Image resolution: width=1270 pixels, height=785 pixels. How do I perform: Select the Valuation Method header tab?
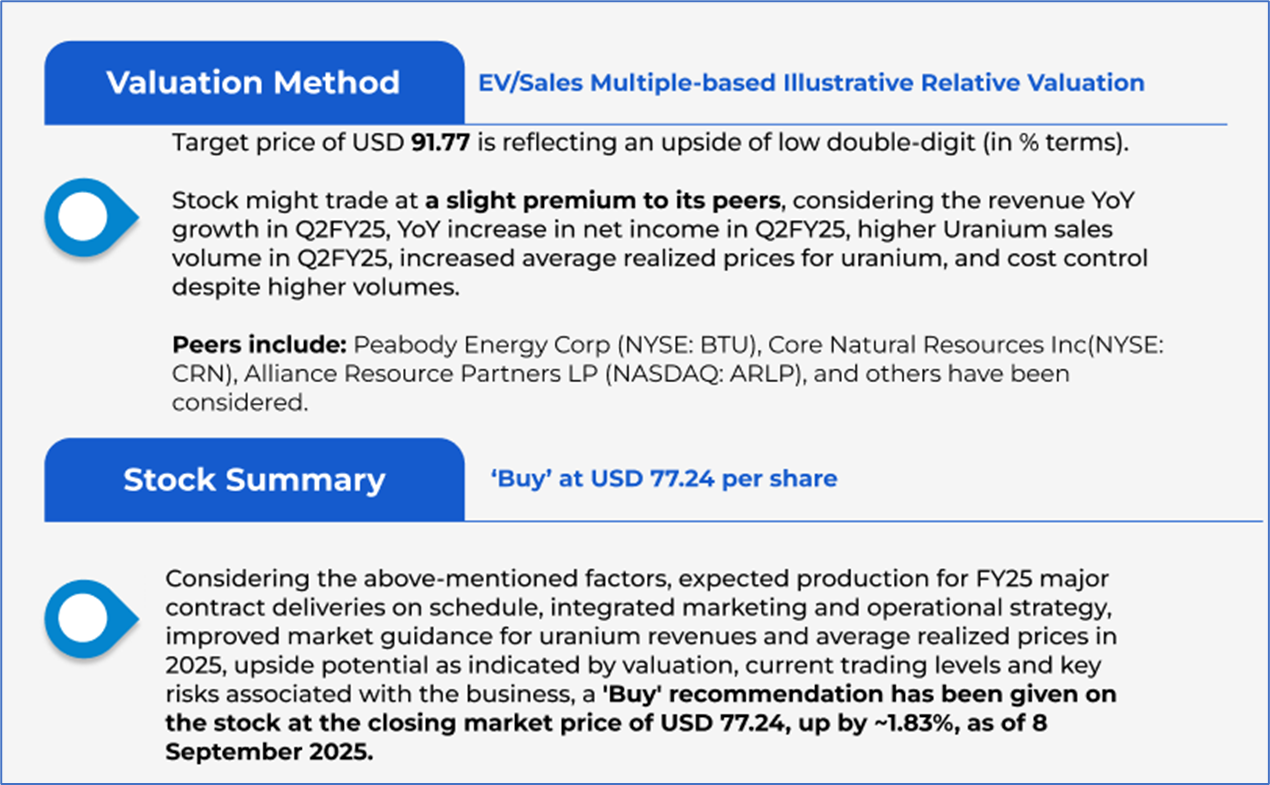253,83
